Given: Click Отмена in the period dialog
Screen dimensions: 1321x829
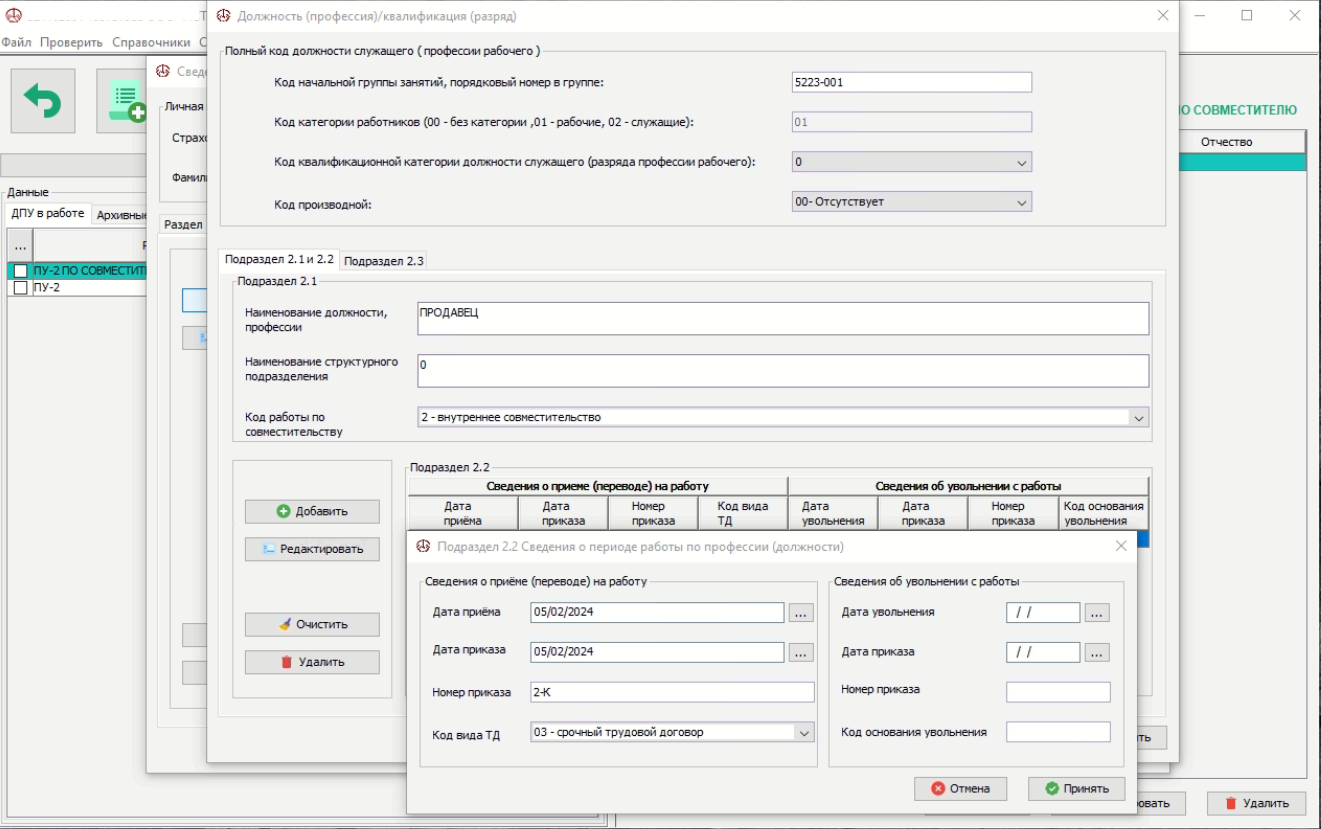Looking at the screenshot, I should click(x=960, y=788).
